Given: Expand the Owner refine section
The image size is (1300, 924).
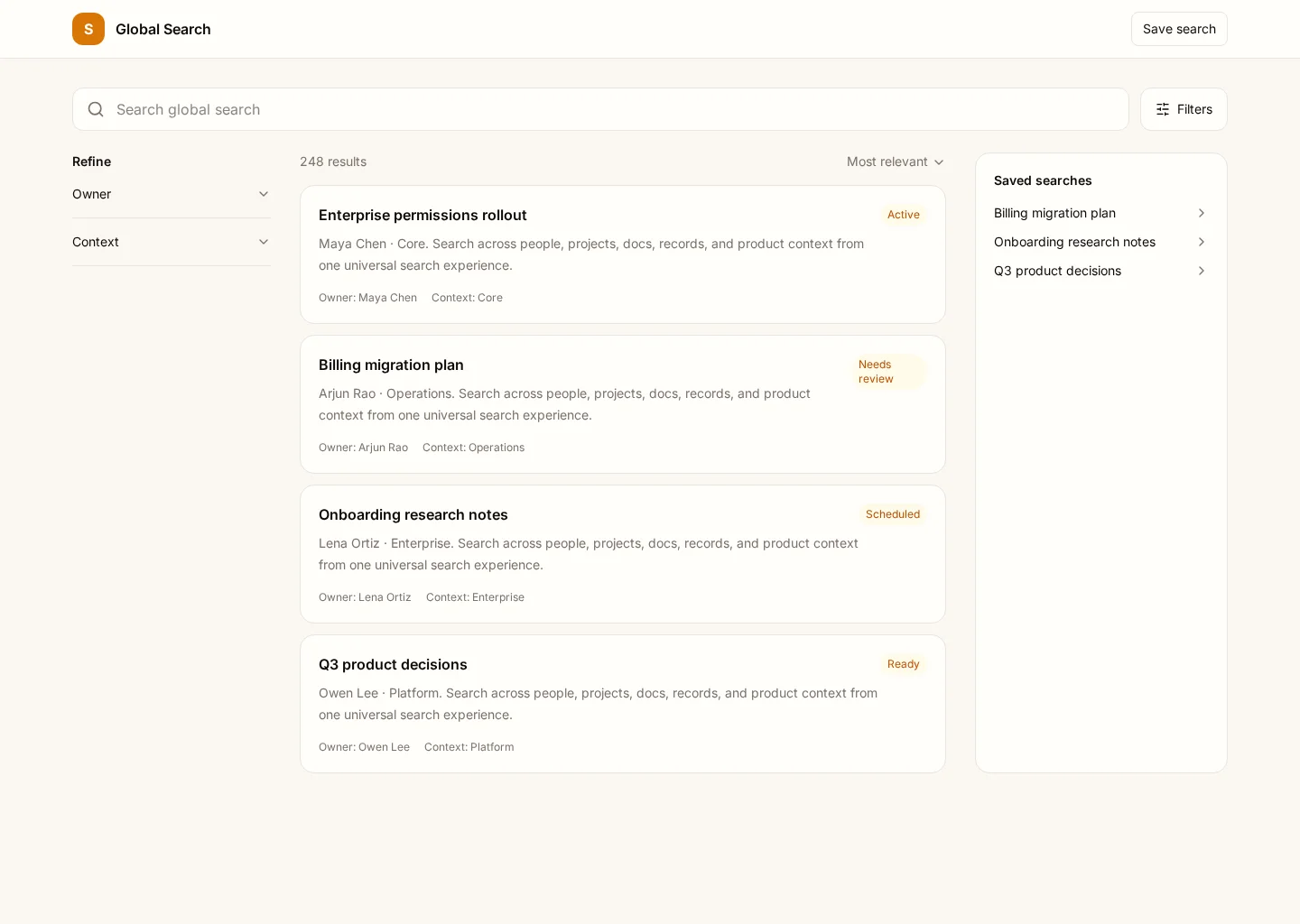Looking at the screenshot, I should coord(172,194).
